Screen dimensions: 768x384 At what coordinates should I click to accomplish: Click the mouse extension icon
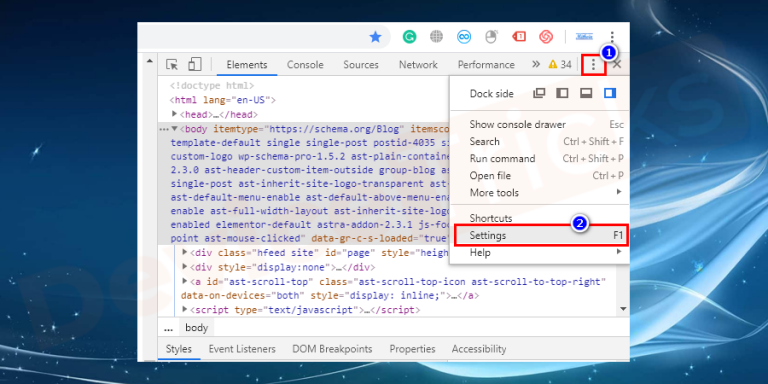pos(491,36)
